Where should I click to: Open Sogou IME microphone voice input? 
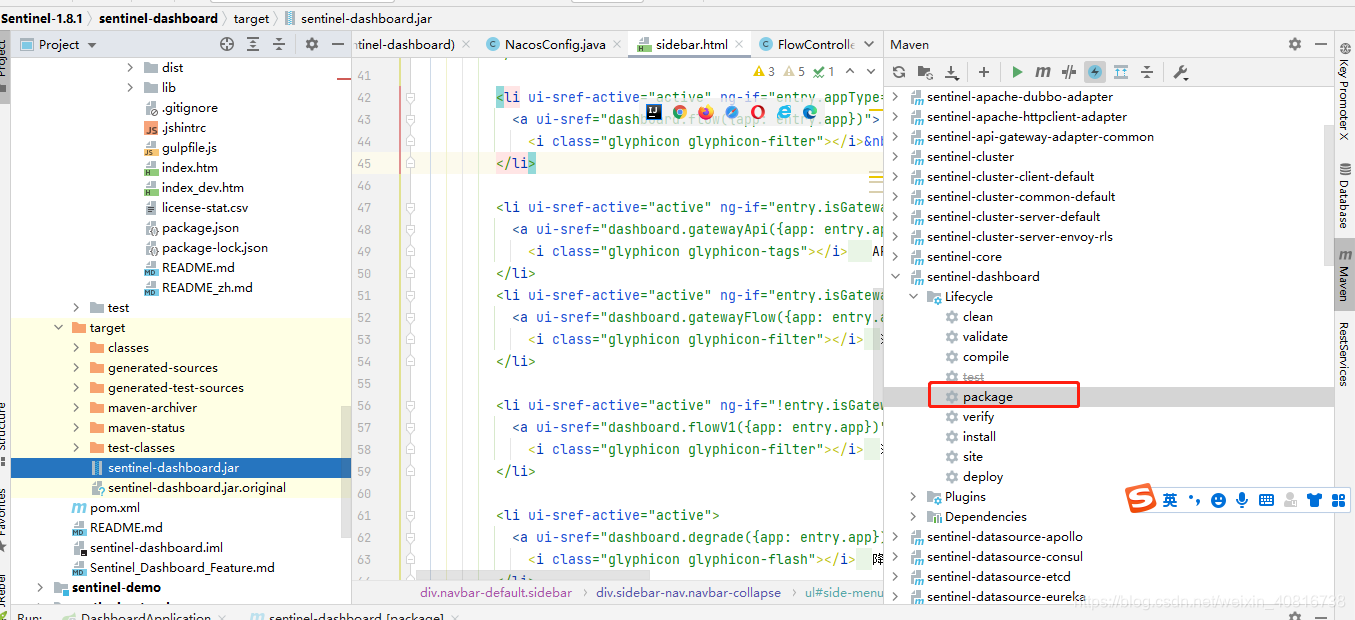[x=1242, y=500]
